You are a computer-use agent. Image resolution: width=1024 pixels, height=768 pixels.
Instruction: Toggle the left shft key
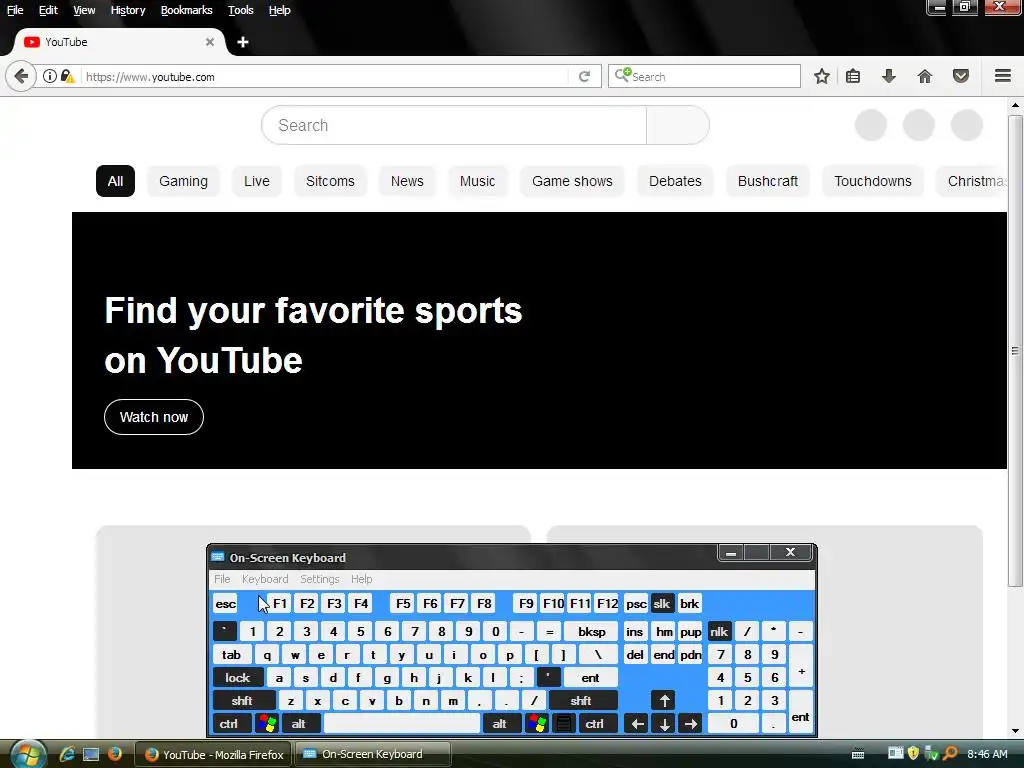[242, 701]
